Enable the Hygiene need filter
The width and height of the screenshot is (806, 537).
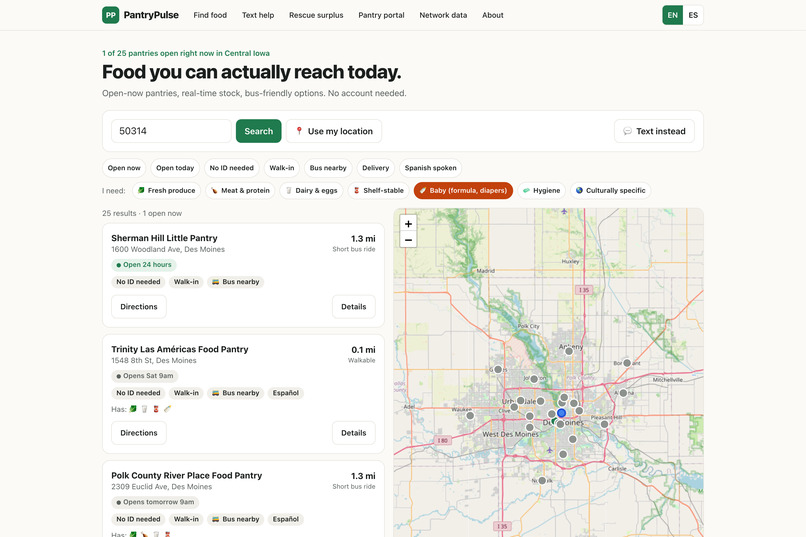tap(542, 191)
